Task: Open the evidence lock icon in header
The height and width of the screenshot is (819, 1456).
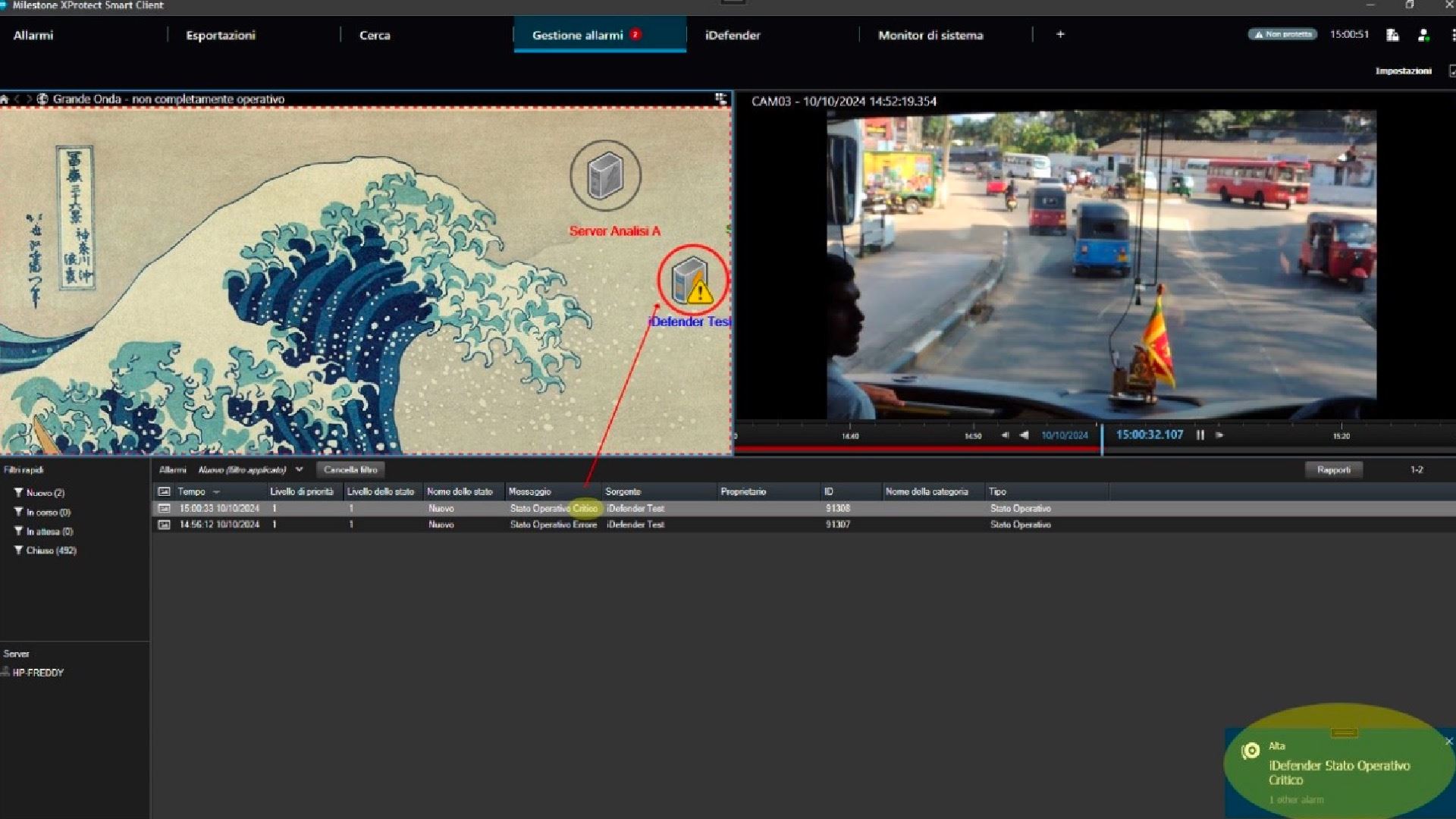Action: [x=1392, y=35]
